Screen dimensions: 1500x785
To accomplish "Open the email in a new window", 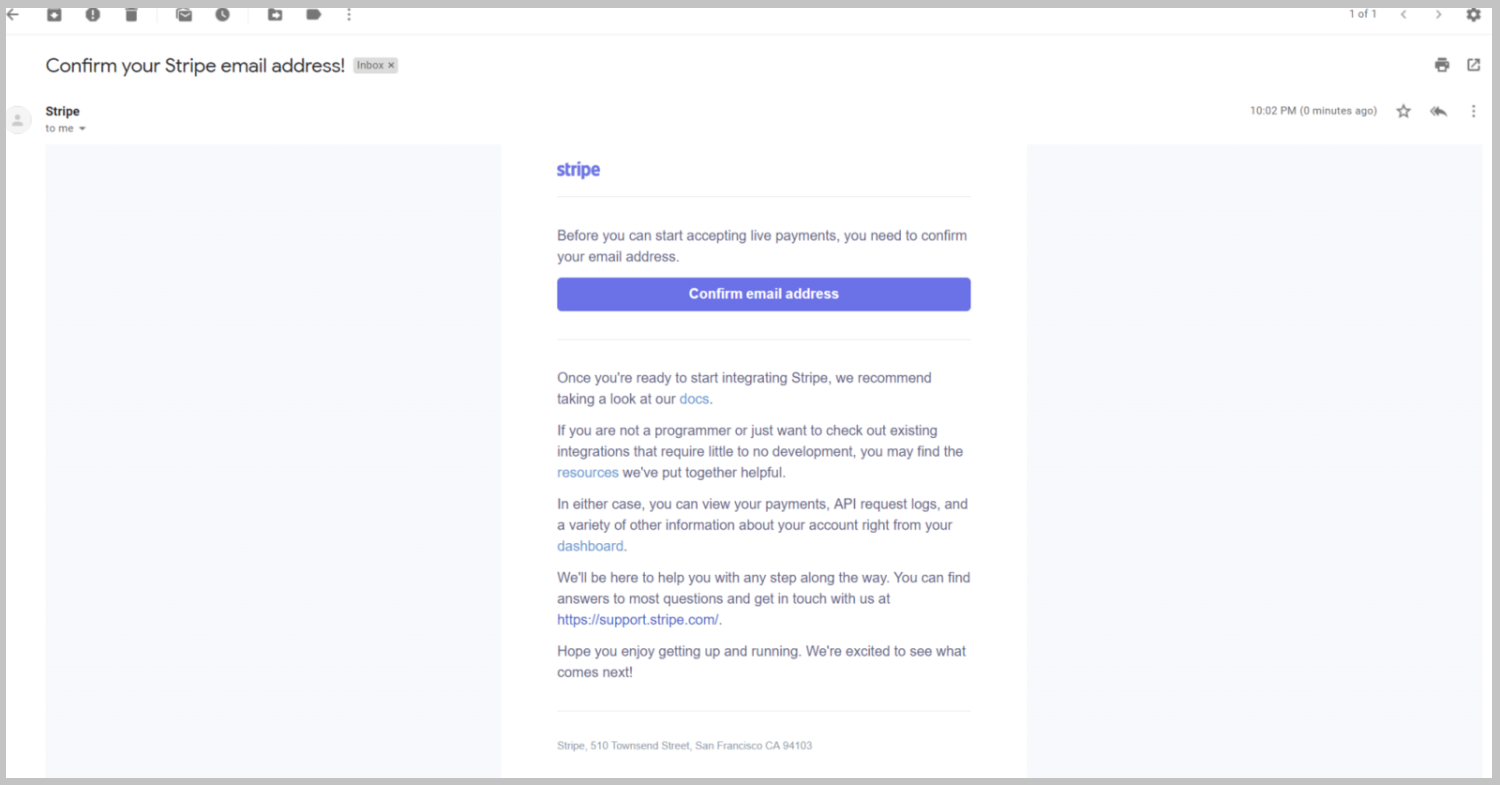I will coord(1473,65).
